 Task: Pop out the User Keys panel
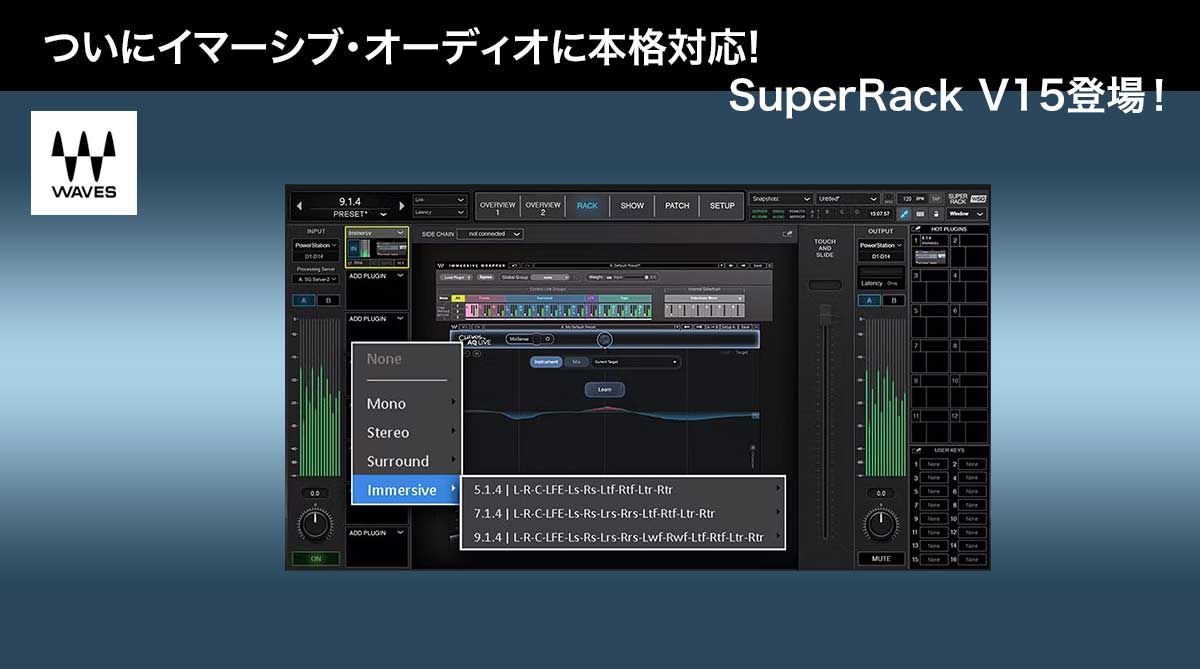(917, 450)
